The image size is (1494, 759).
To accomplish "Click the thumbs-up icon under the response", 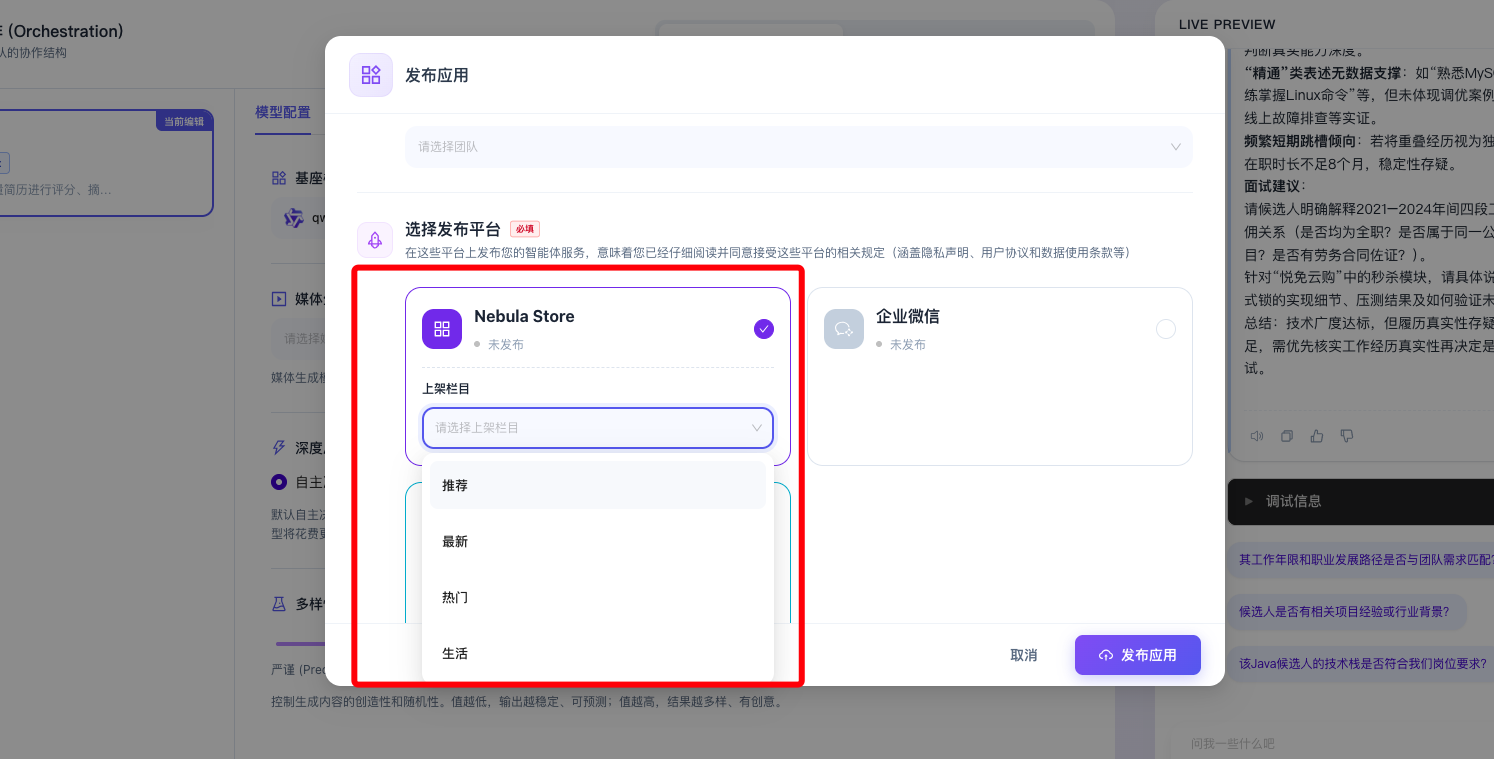I will click(x=1316, y=436).
